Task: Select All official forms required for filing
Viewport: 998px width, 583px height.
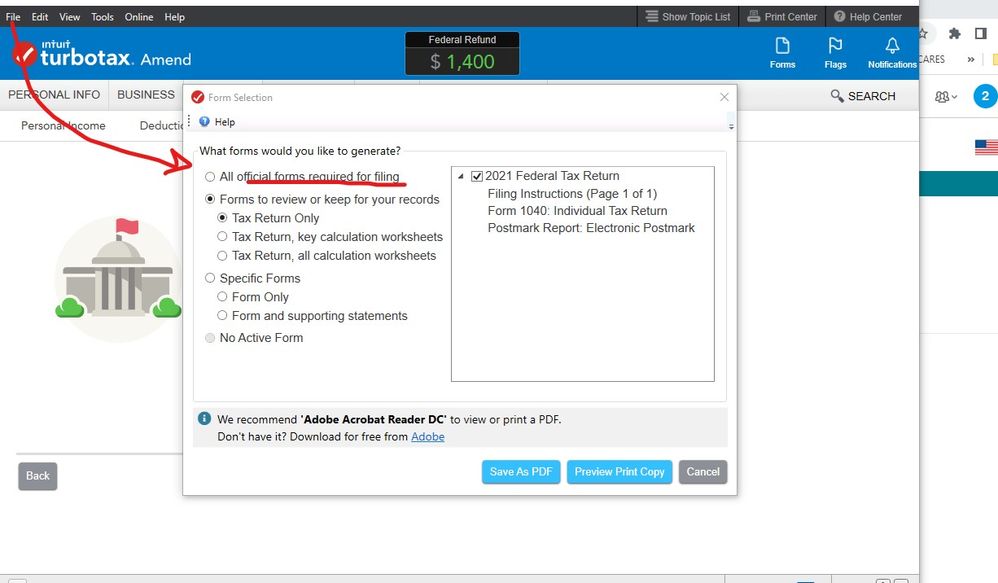Action: coord(209,177)
